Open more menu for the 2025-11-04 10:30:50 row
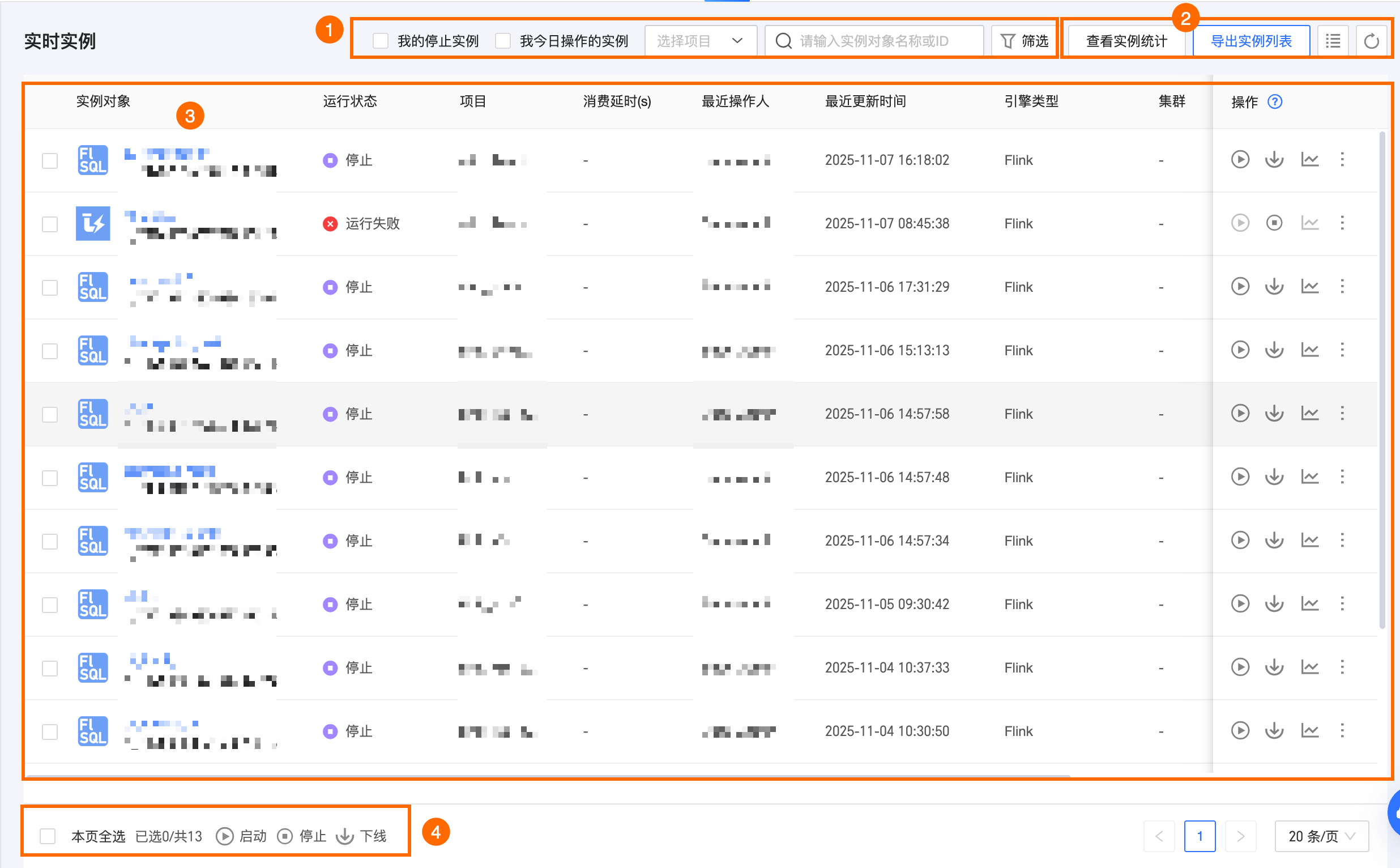 pos(1342,730)
